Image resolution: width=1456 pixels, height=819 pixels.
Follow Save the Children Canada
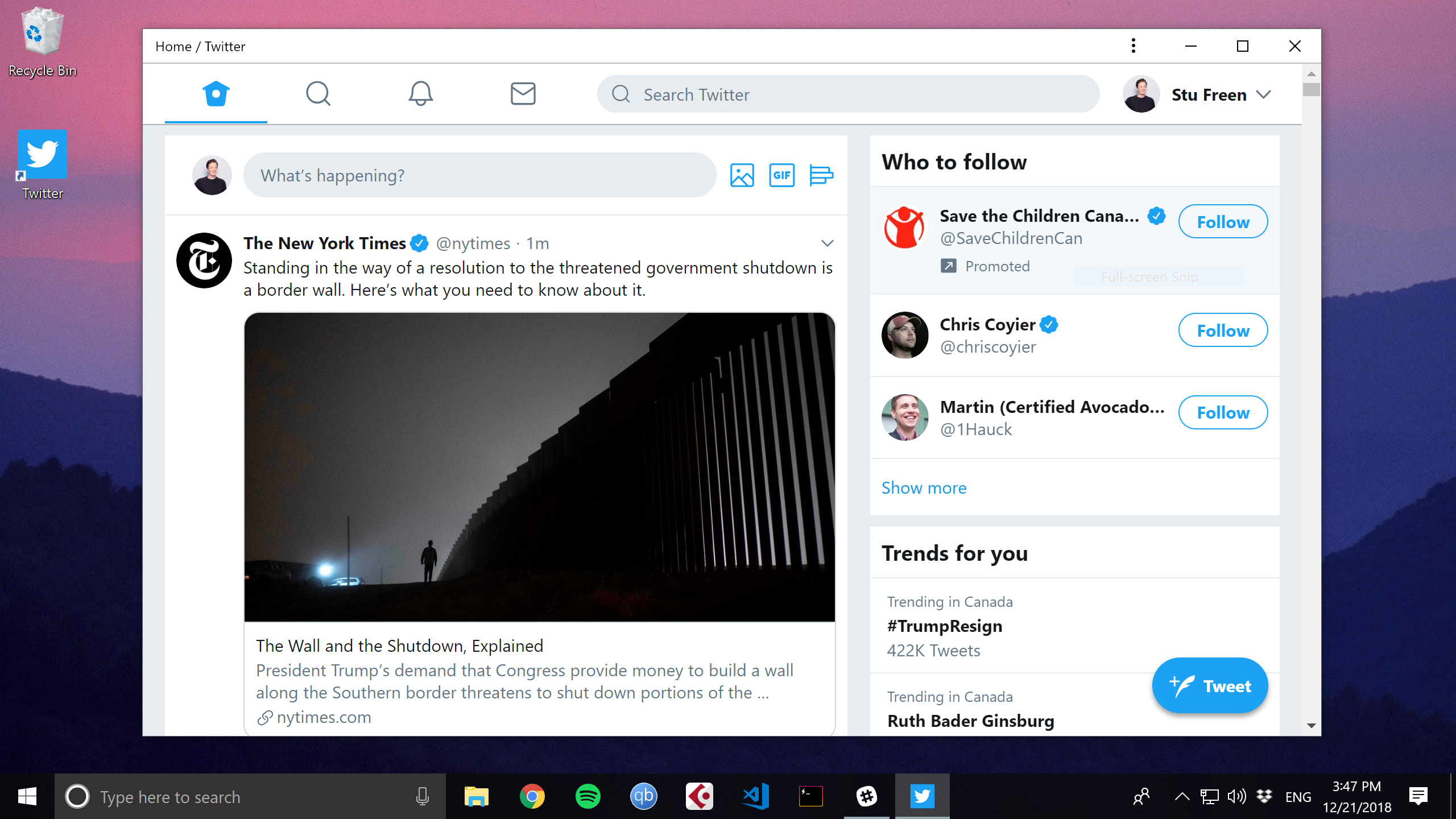(1223, 222)
